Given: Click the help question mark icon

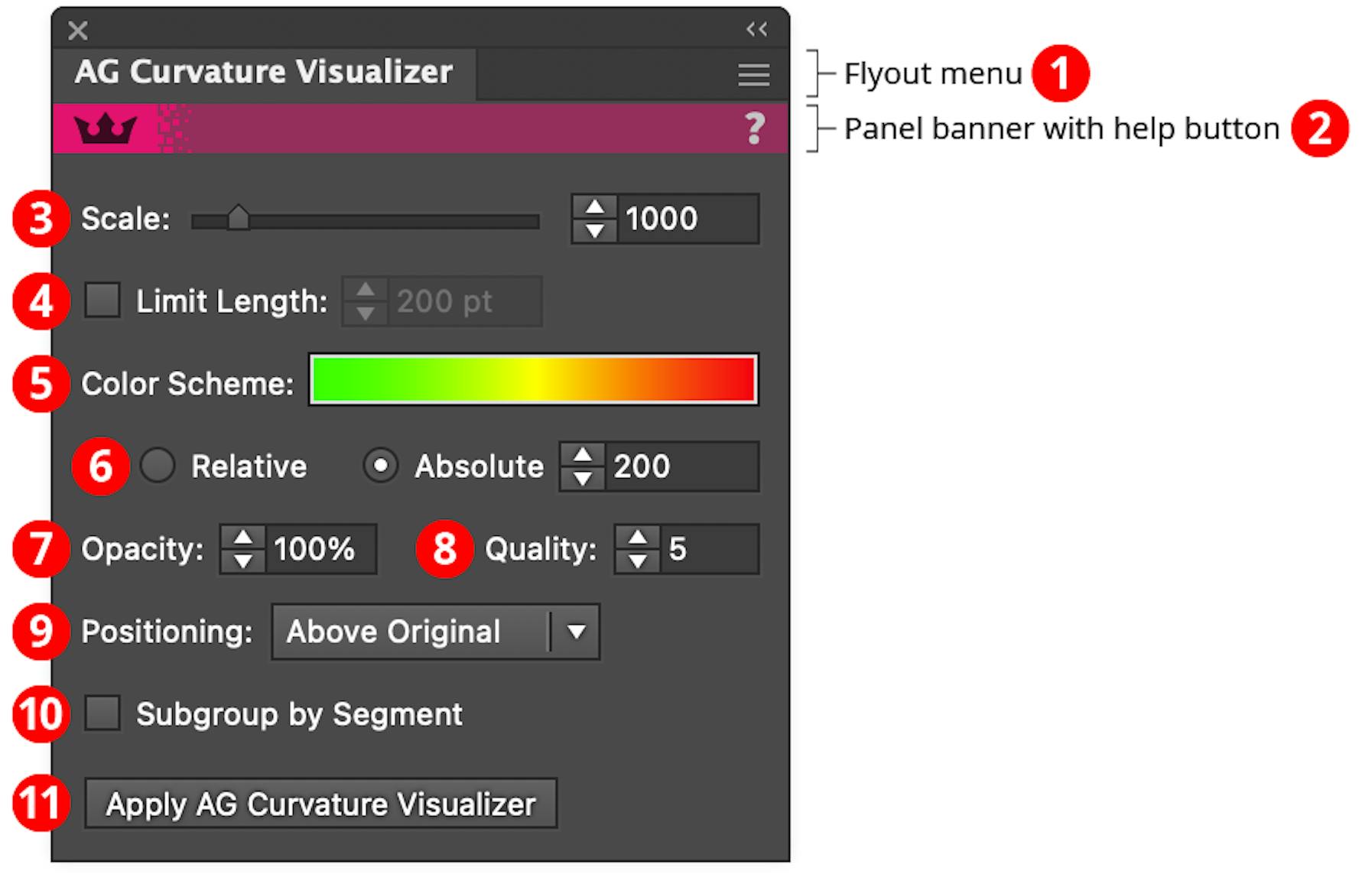Looking at the screenshot, I should (756, 128).
